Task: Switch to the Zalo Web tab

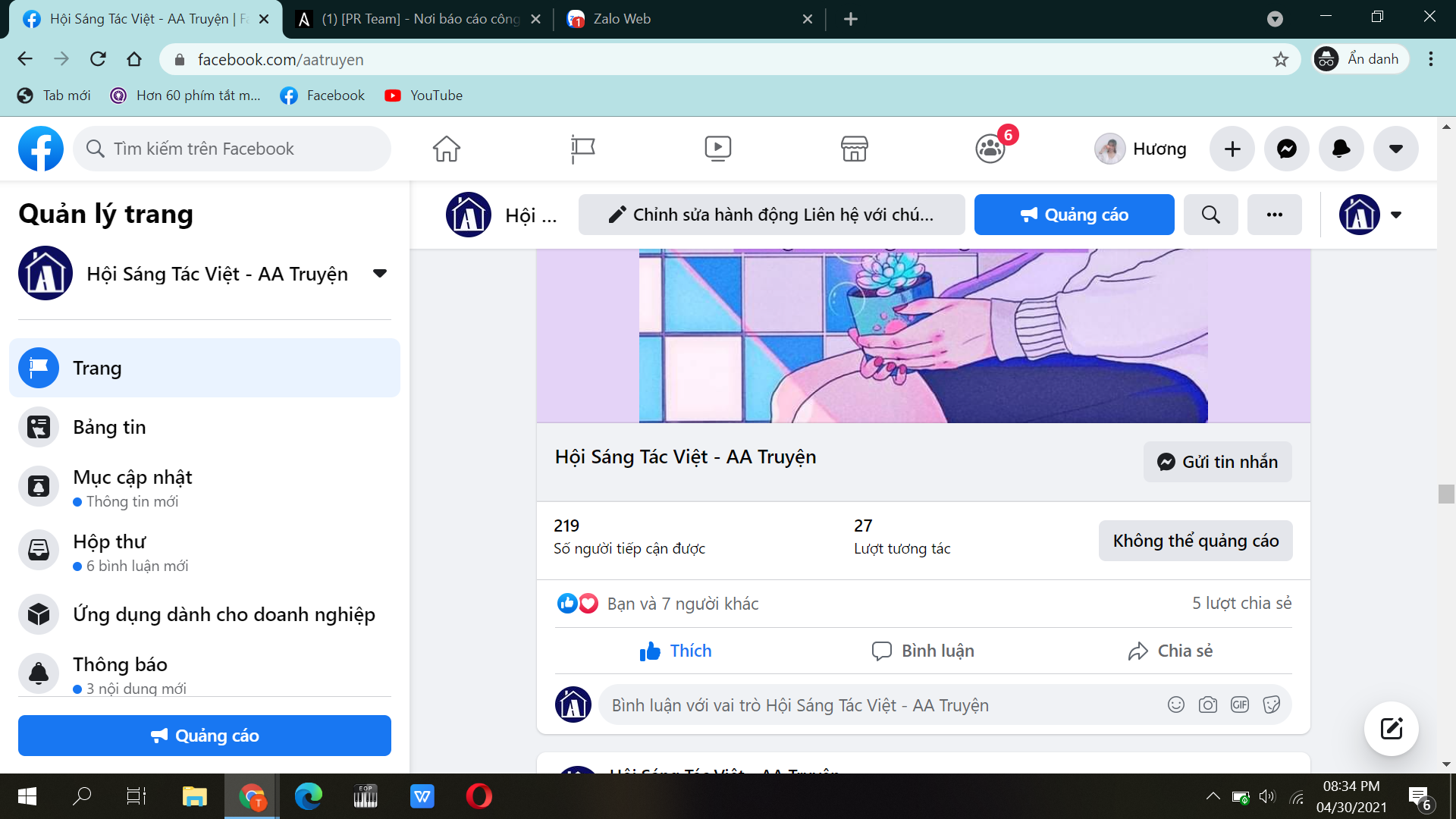Action: [x=689, y=19]
